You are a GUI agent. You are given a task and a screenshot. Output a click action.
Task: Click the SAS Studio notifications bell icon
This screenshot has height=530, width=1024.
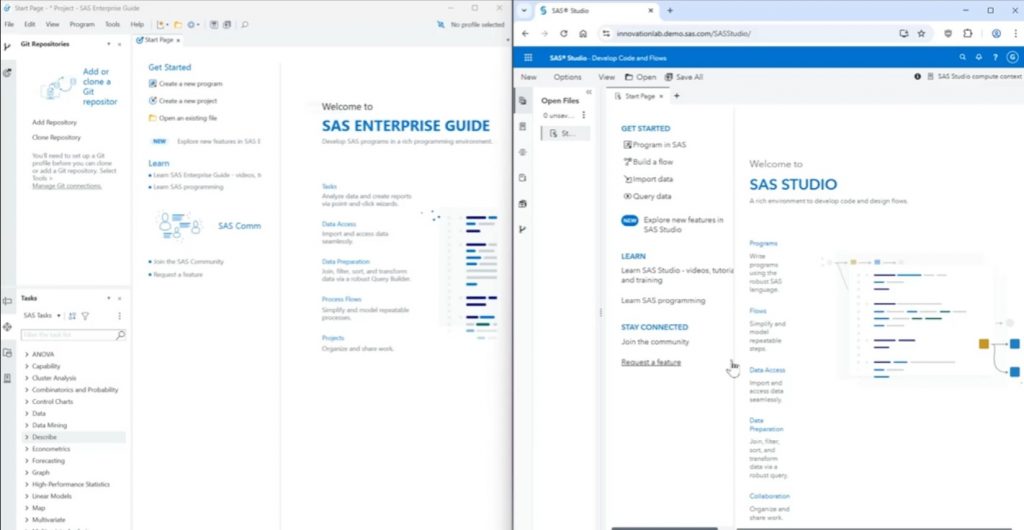[x=978, y=57]
